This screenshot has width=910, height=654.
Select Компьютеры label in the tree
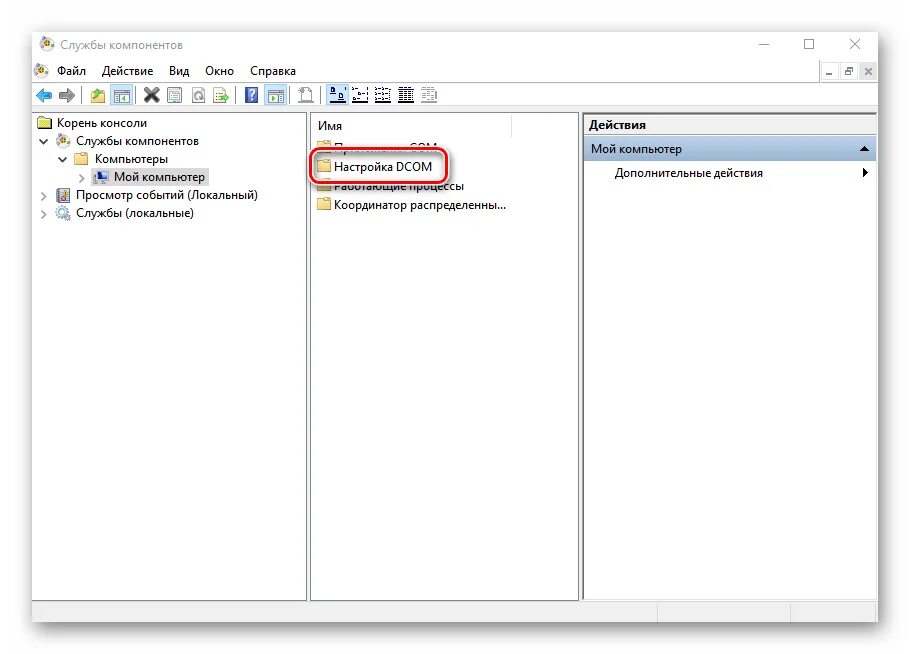[x=131, y=159]
